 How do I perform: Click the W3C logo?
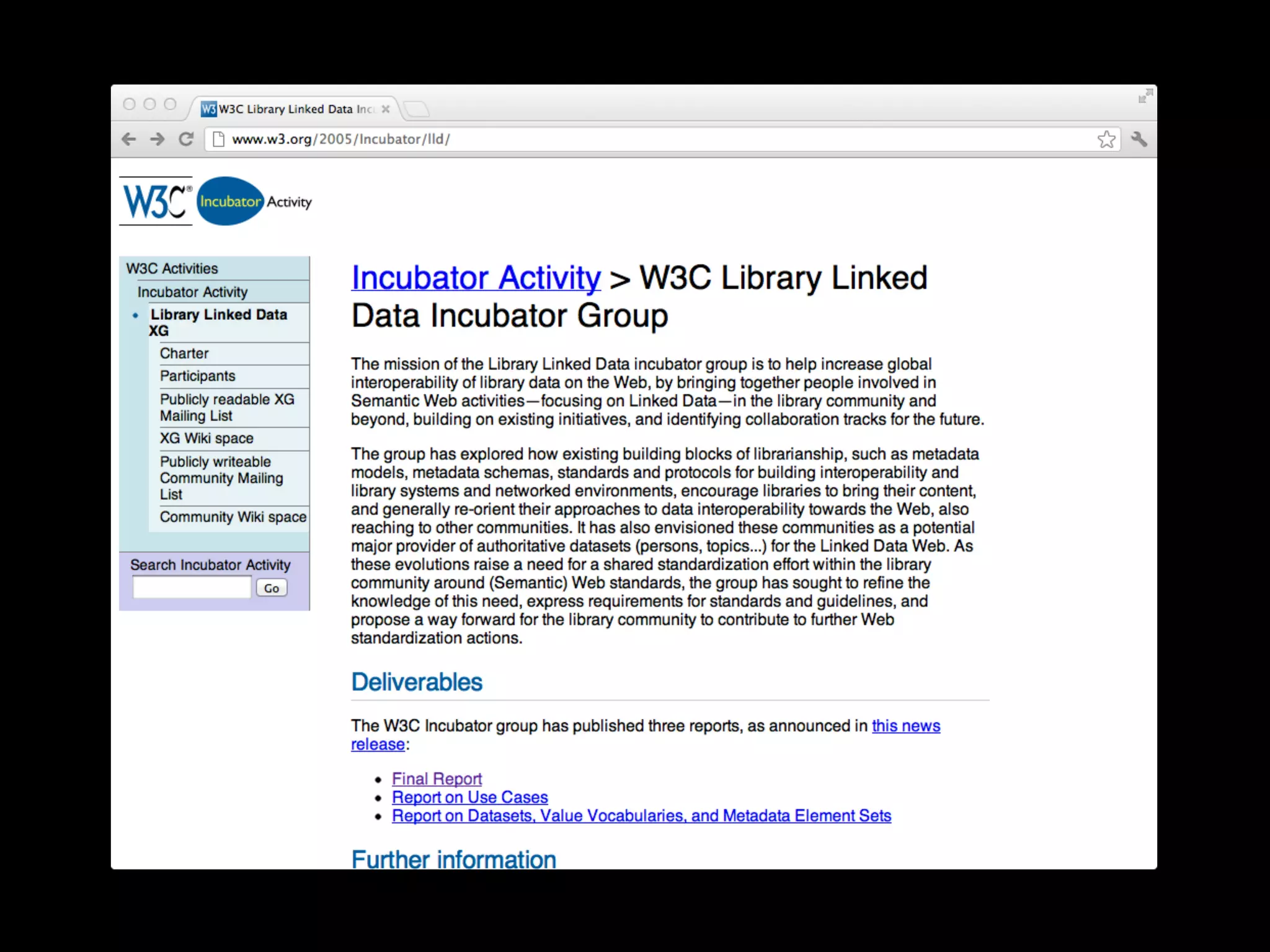tap(156, 201)
